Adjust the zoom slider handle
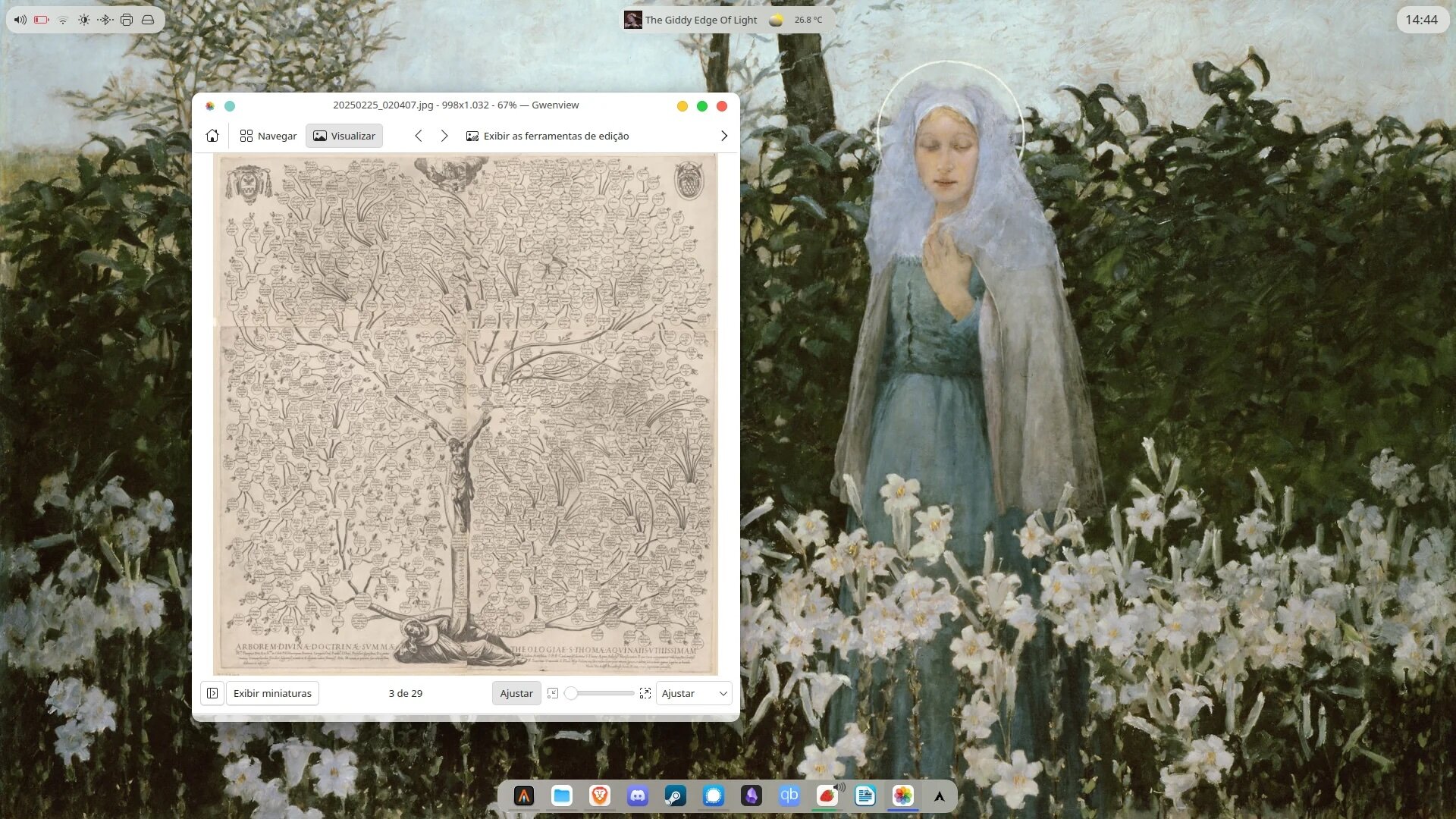This screenshot has height=819, width=1456. click(x=571, y=693)
